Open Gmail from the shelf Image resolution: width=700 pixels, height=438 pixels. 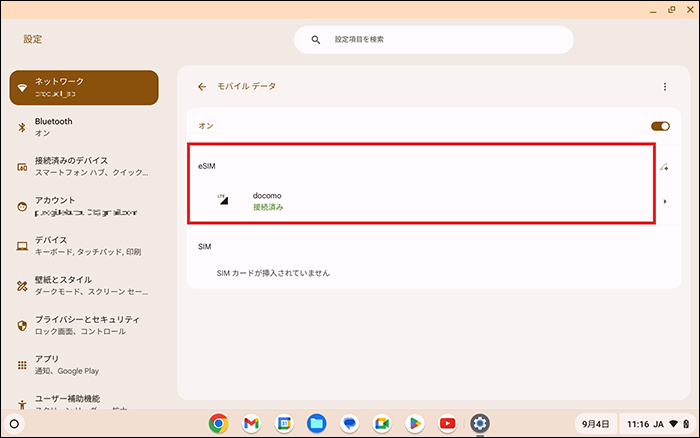tap(251, 423)
